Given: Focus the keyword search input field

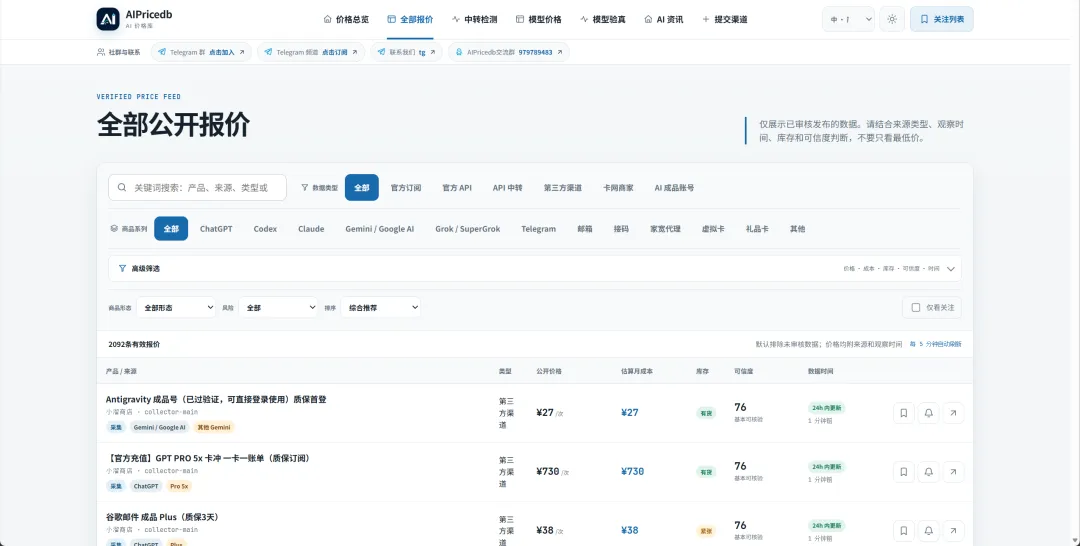Looking at the screenshot, I should coord(198,187).
